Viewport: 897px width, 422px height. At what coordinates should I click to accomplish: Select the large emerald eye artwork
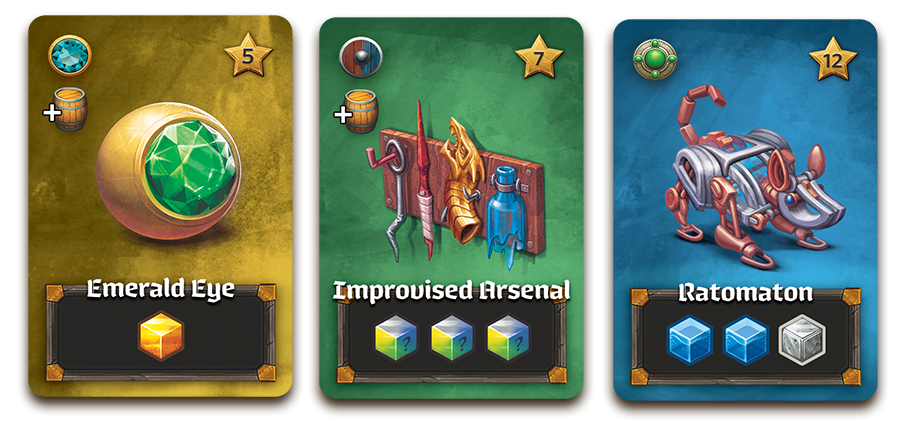[169, 170]
